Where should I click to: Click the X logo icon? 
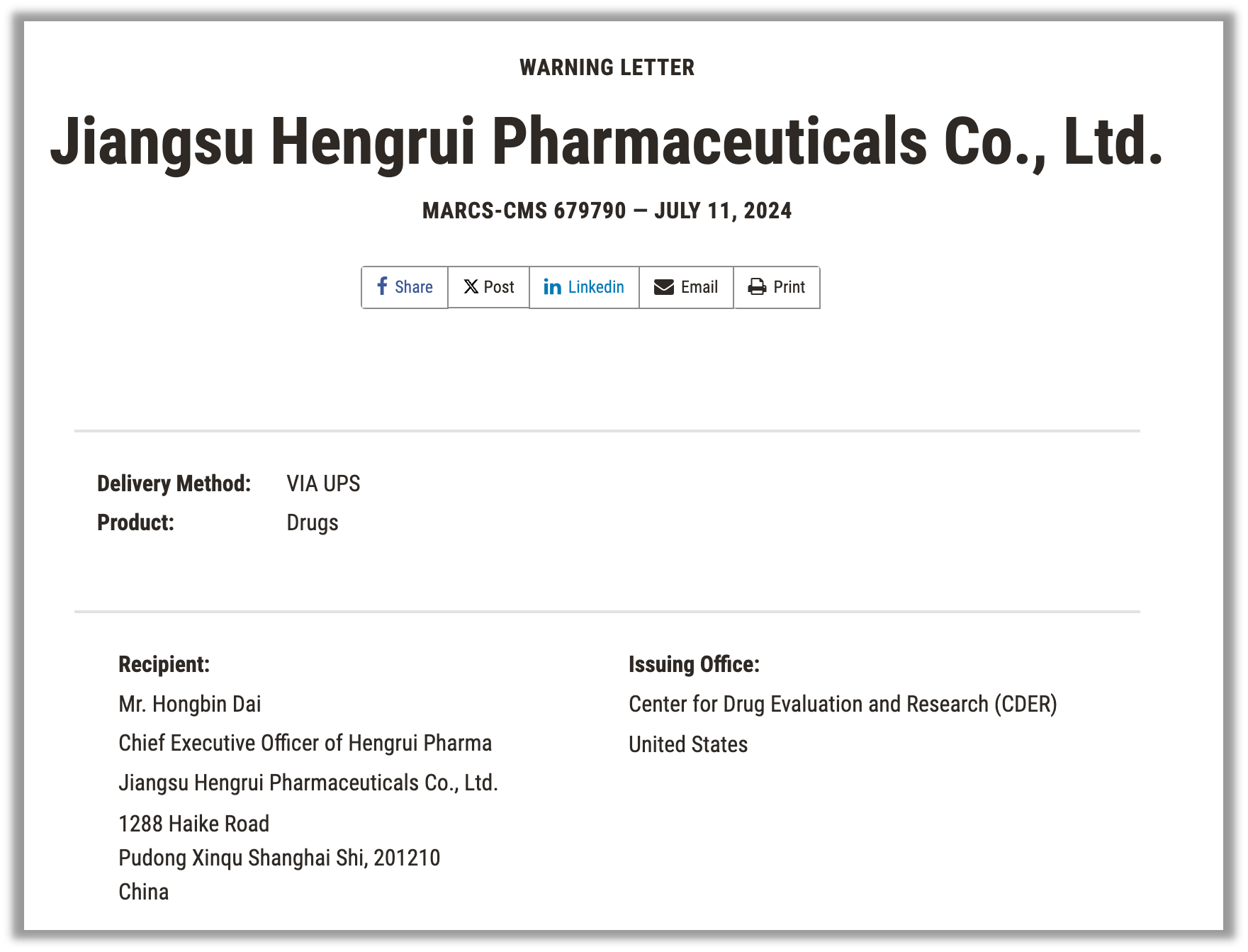(x=471, y=287)
